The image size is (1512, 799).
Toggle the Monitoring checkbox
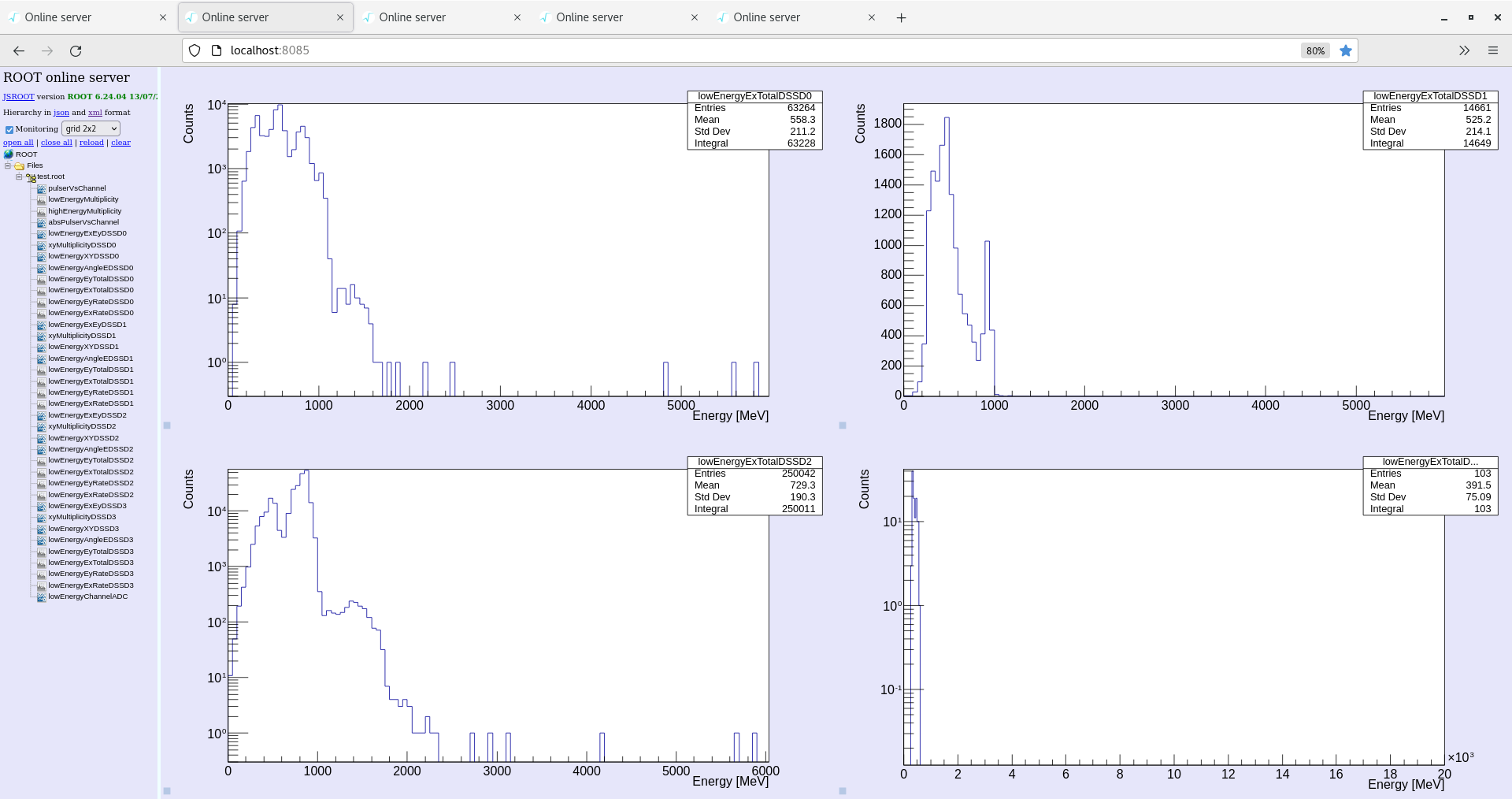9,128
